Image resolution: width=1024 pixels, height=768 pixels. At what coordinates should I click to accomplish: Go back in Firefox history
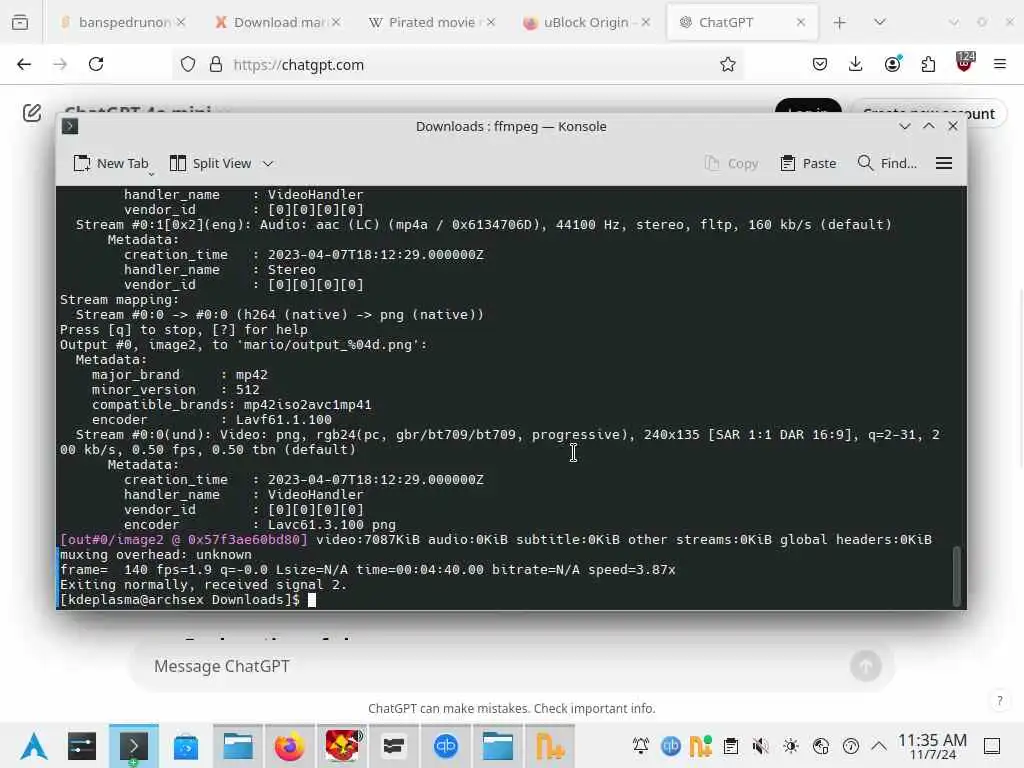tap(24, 64)
